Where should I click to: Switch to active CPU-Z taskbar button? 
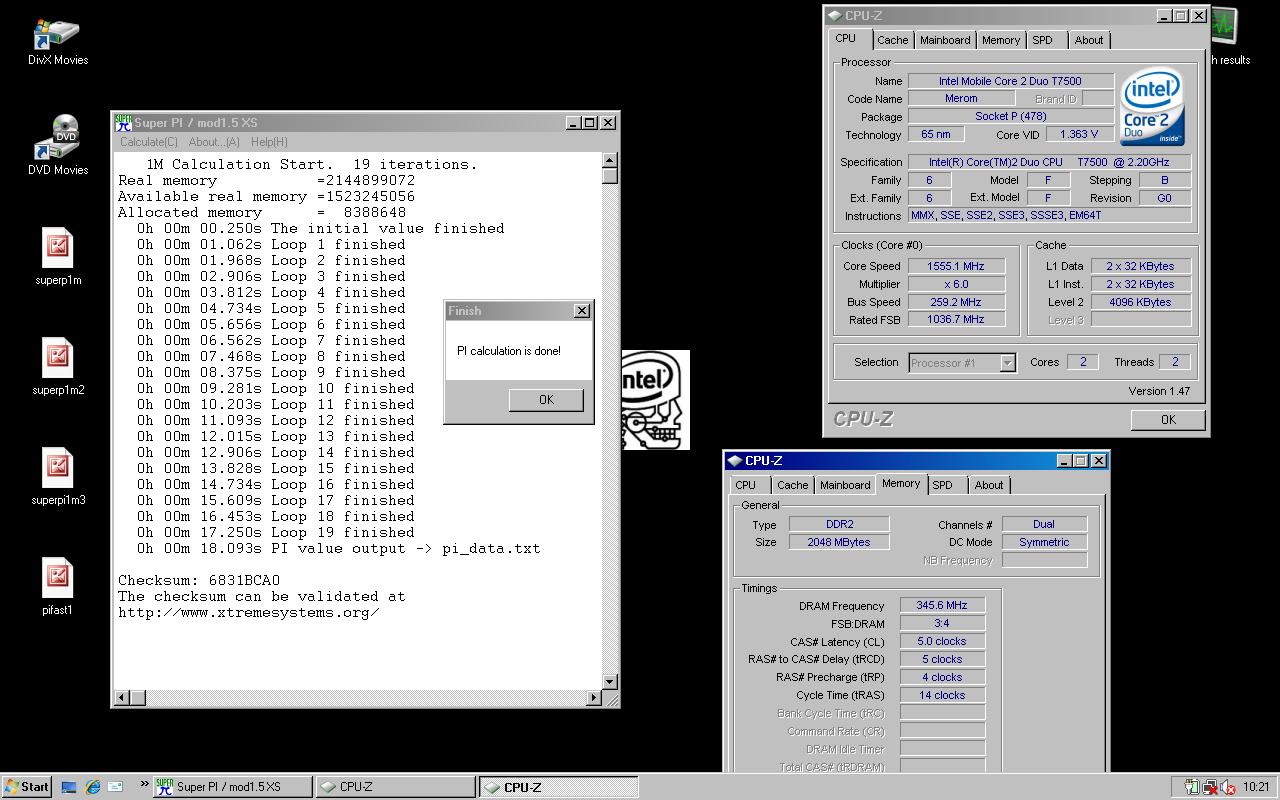pyautogui.click(x=558, y=787)
